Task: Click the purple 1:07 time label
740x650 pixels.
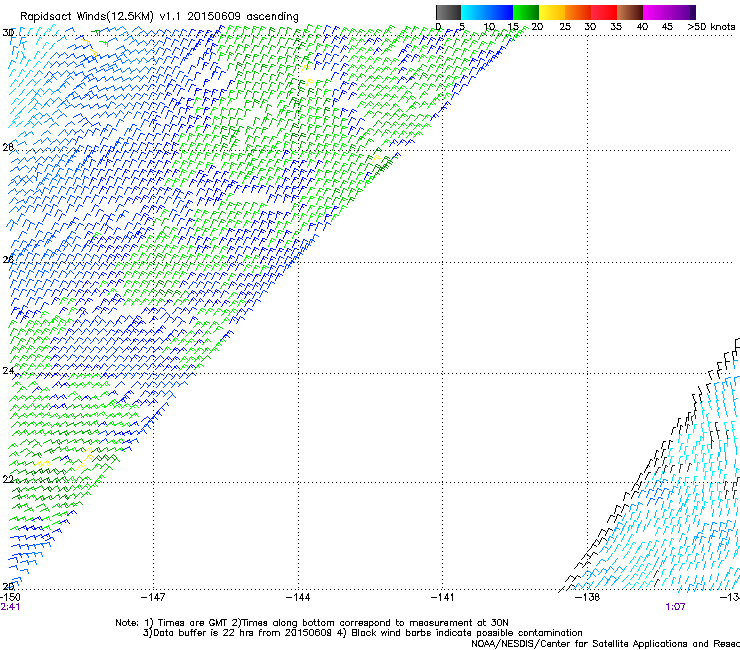Action: (675, 607)
